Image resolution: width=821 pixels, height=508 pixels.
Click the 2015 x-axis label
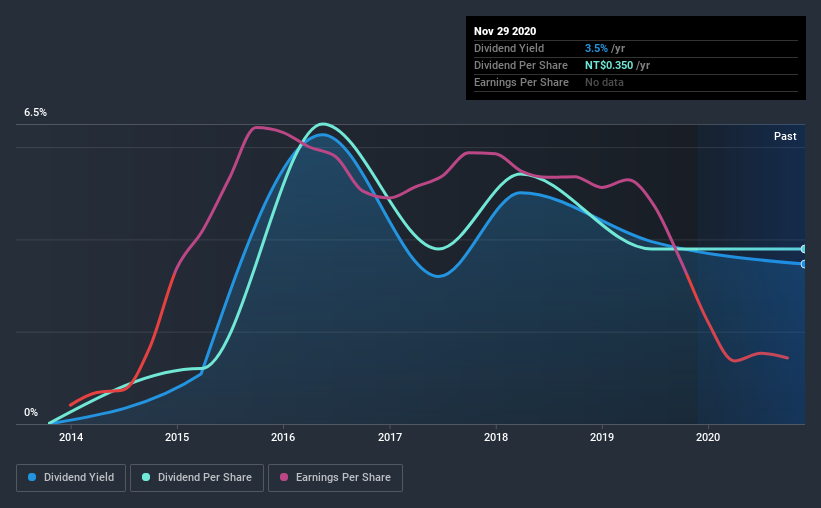(177, 437)
